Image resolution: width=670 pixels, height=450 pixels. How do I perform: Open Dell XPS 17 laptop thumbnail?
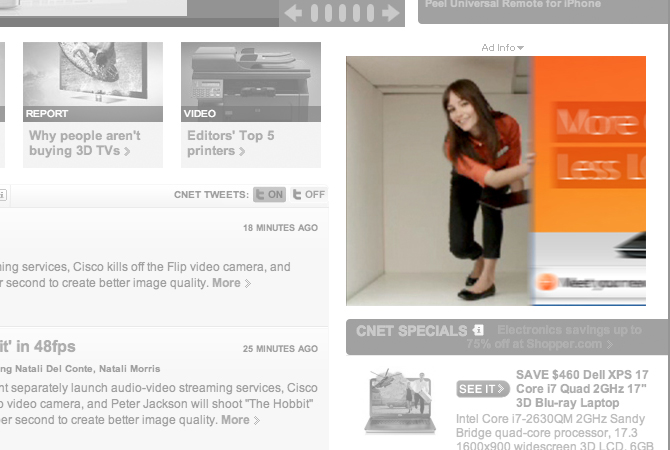[x=400, y=402]
